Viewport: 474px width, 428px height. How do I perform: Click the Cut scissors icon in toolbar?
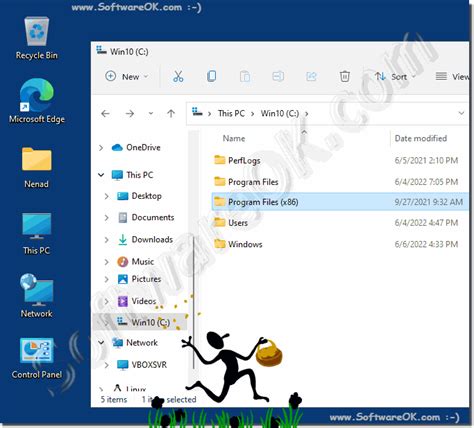pos(178,77)
